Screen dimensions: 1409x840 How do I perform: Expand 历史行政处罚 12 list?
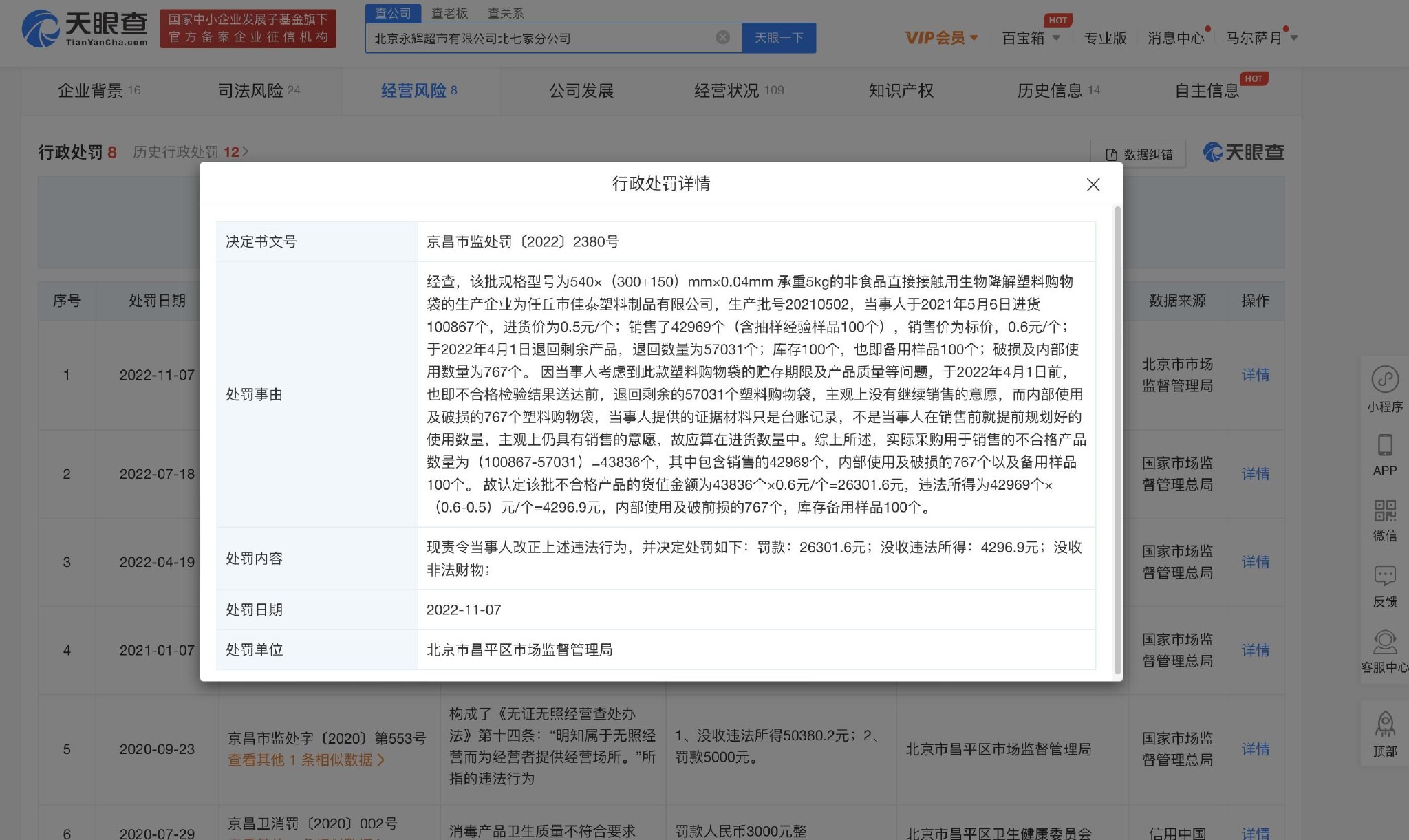point(191,152)
